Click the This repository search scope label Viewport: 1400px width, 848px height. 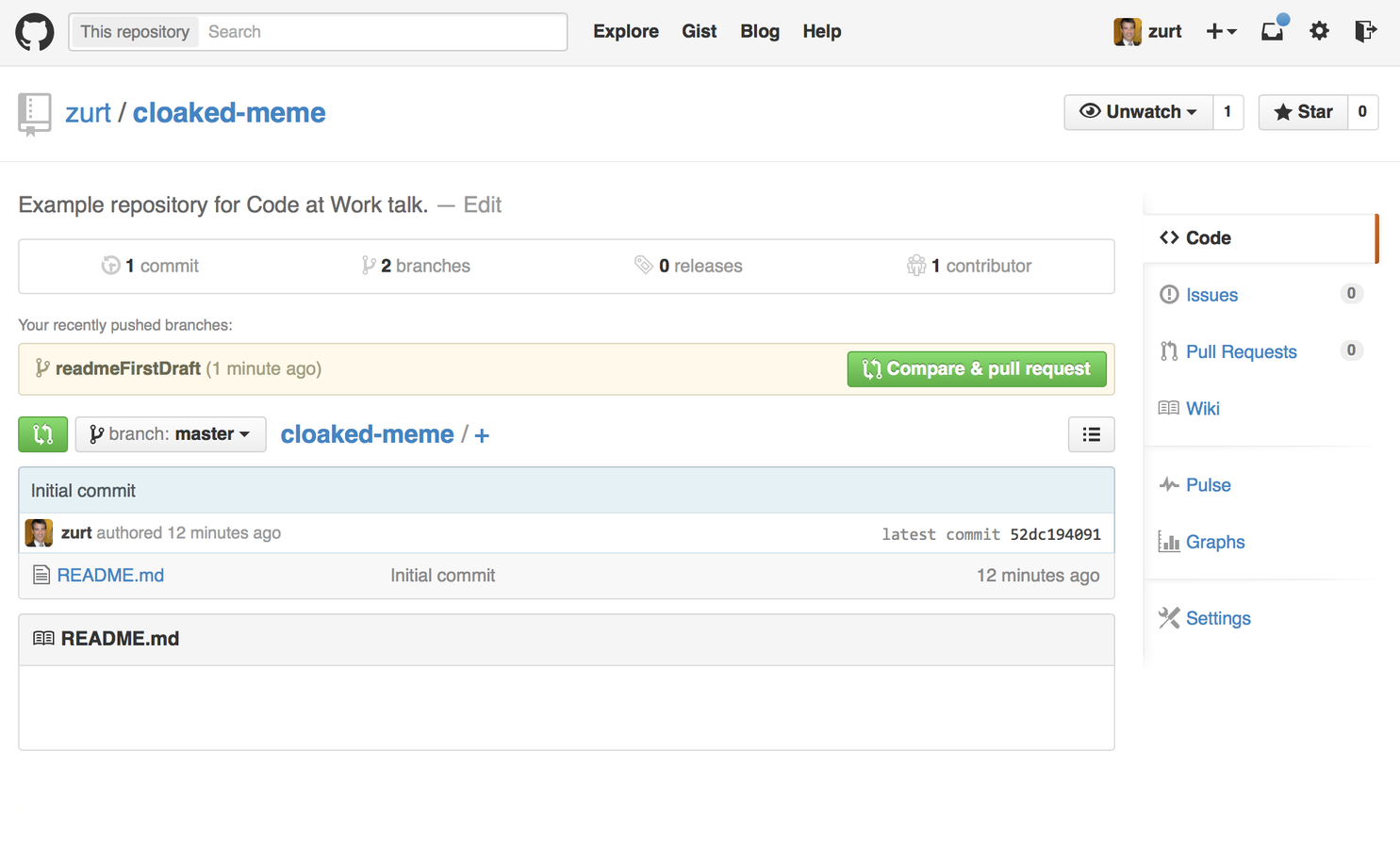(135, 32)
